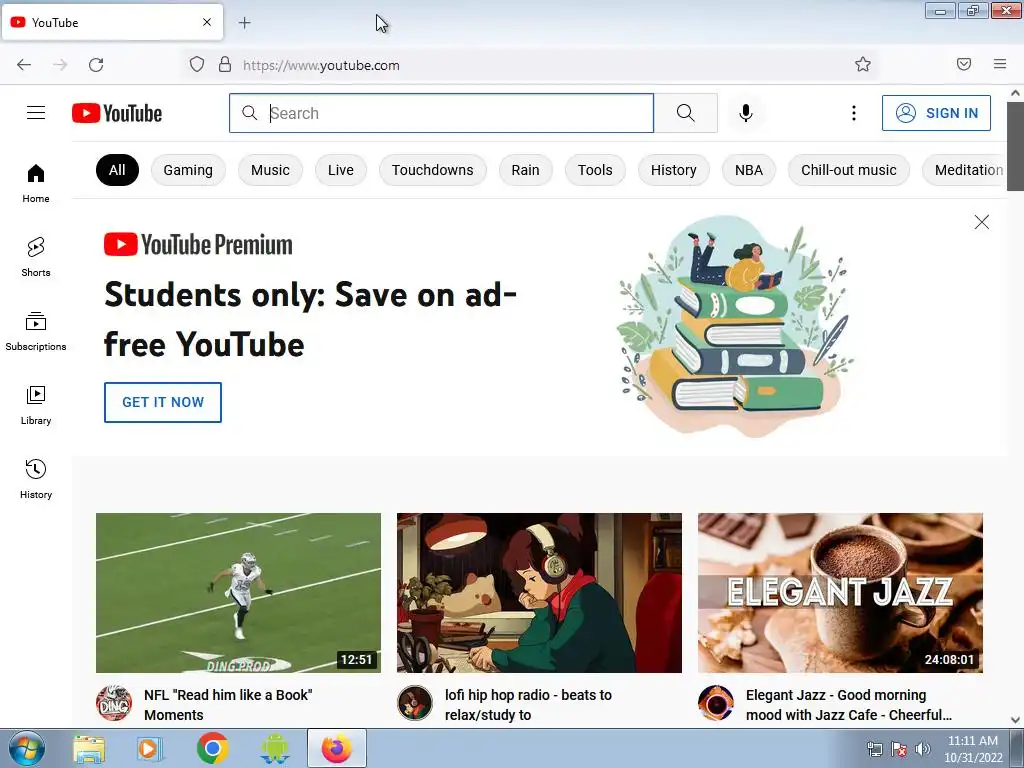Image resolution: width=1024 pixels, height=768 pixels.
Task: Click the system tray volume icon
Action: tap(923, 749)
